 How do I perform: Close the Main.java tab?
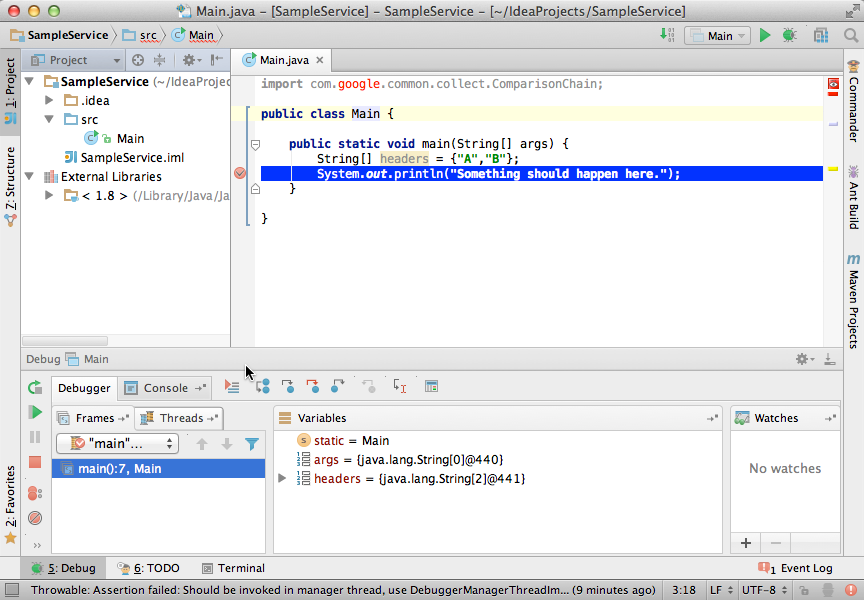coord(320,60)
